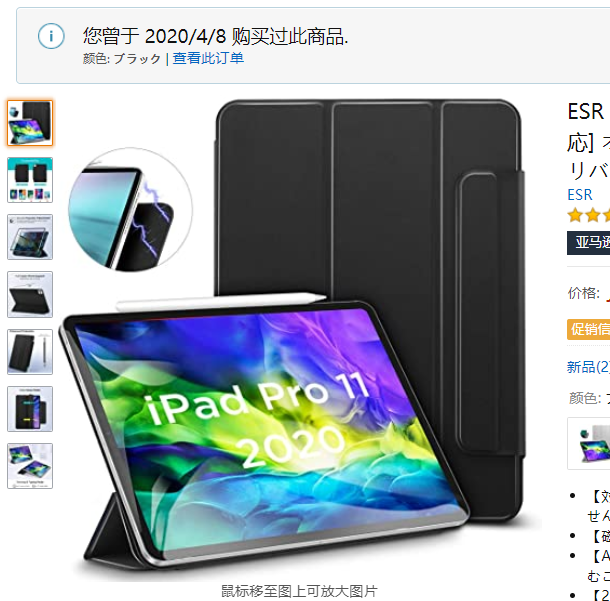Click the circular magnetic charging inset image
The image size is (610, 601).
point(130,209)
